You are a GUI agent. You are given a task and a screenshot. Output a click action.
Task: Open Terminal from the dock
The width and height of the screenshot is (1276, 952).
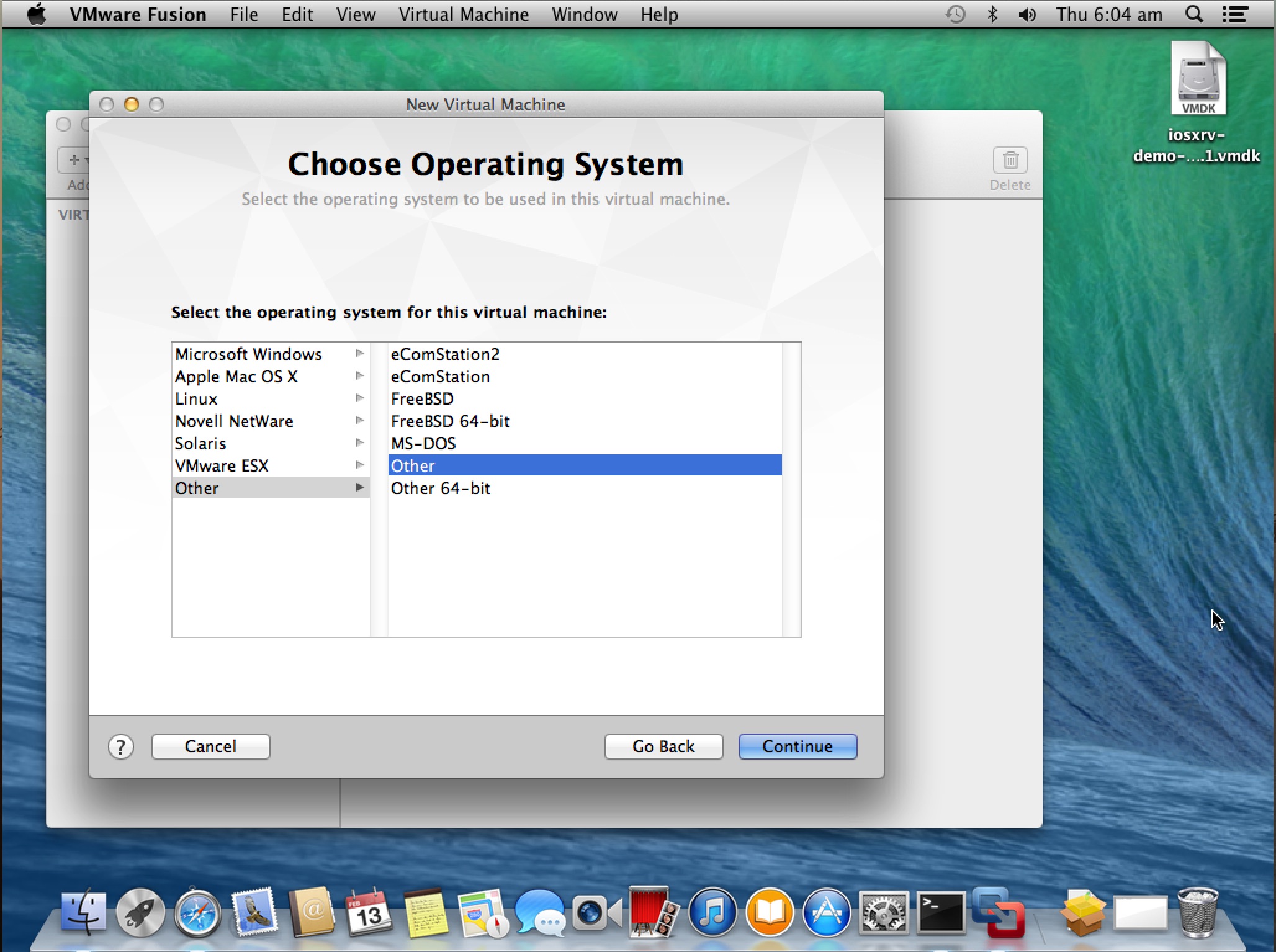click(x=941, y=912)
